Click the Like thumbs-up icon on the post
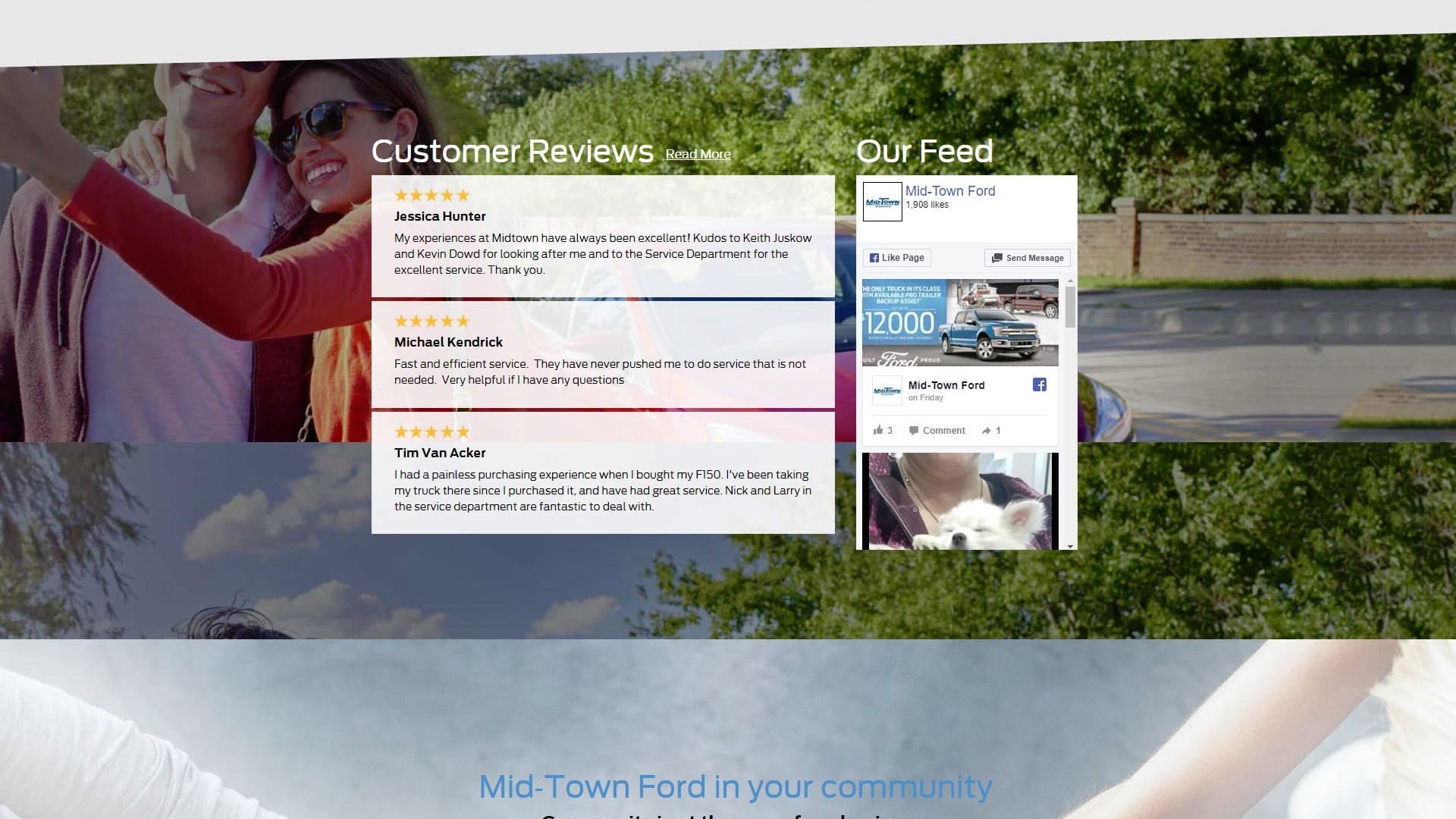 pos(876,430)
